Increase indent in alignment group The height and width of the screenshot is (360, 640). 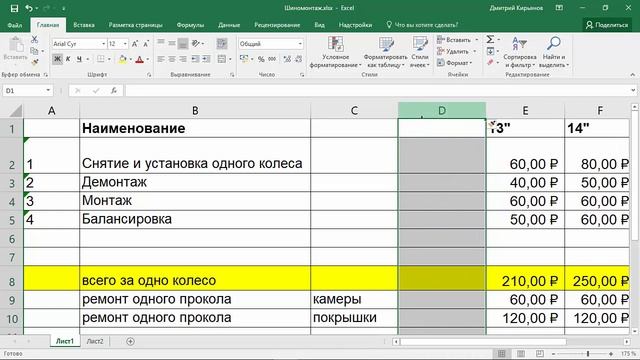(x=207, y=59)
